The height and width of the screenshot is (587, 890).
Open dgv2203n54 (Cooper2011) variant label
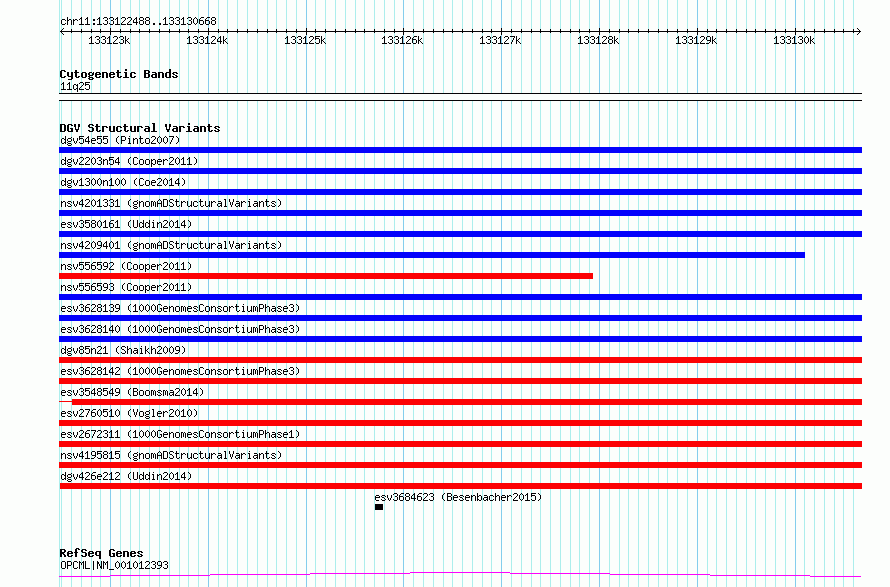click(129, 161)
